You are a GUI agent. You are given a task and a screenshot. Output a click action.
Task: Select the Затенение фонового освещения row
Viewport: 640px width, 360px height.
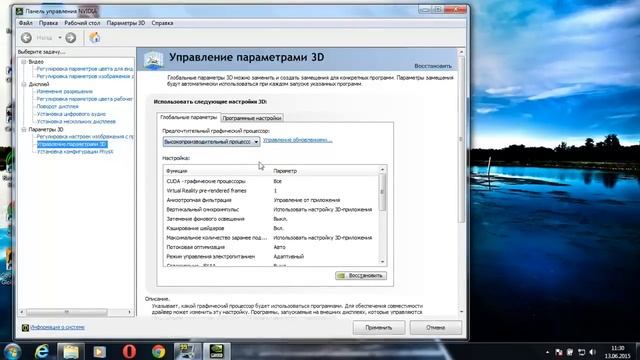(x=271, y=219)
